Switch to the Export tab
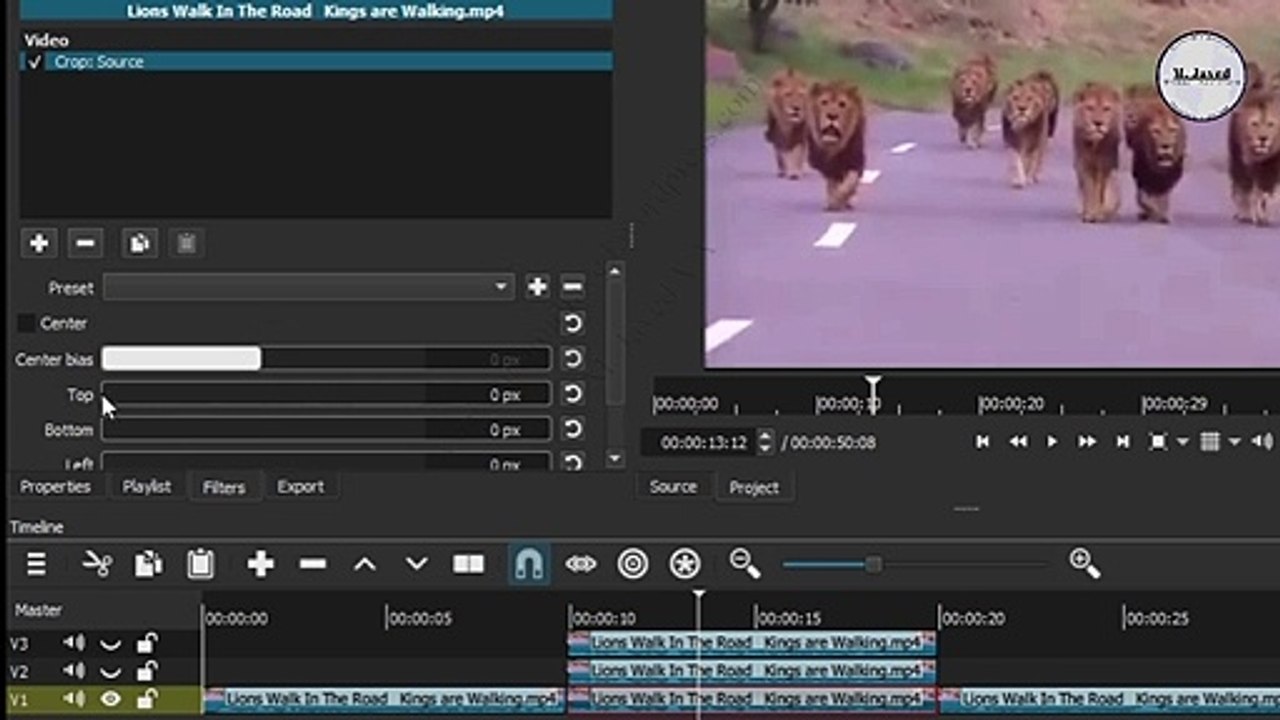1280x720 pixels. (x=300, y=486)
